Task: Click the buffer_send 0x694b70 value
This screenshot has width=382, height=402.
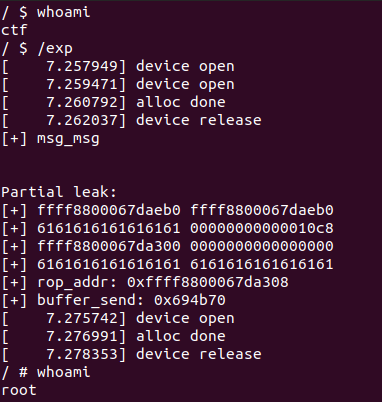Action: coord(190,300)
